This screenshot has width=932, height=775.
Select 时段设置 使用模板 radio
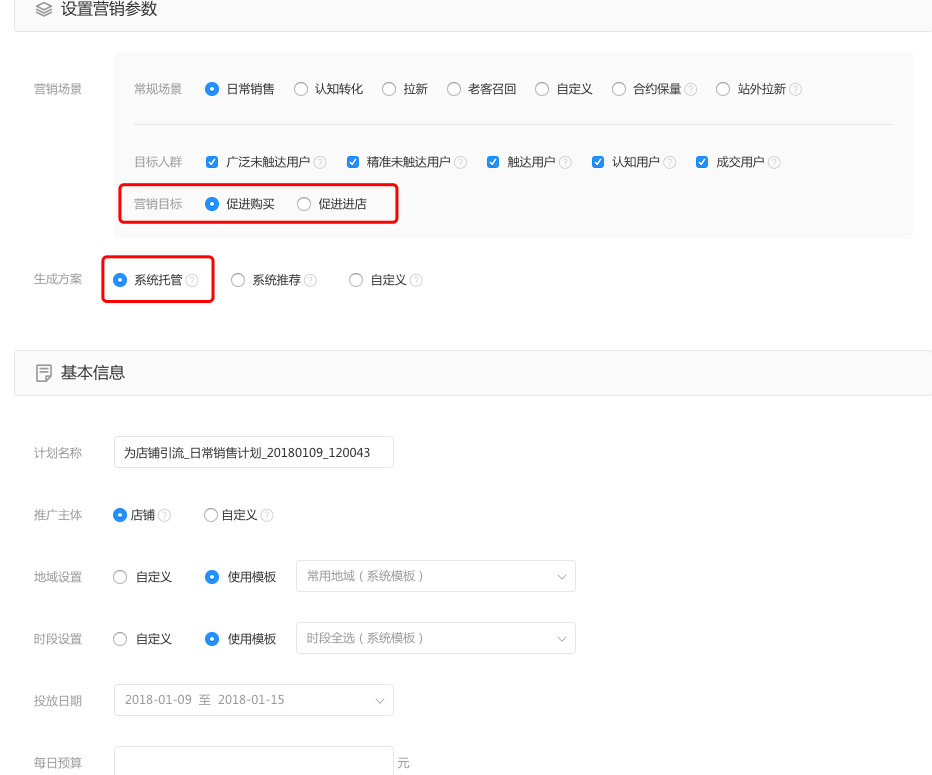(212, 639)
